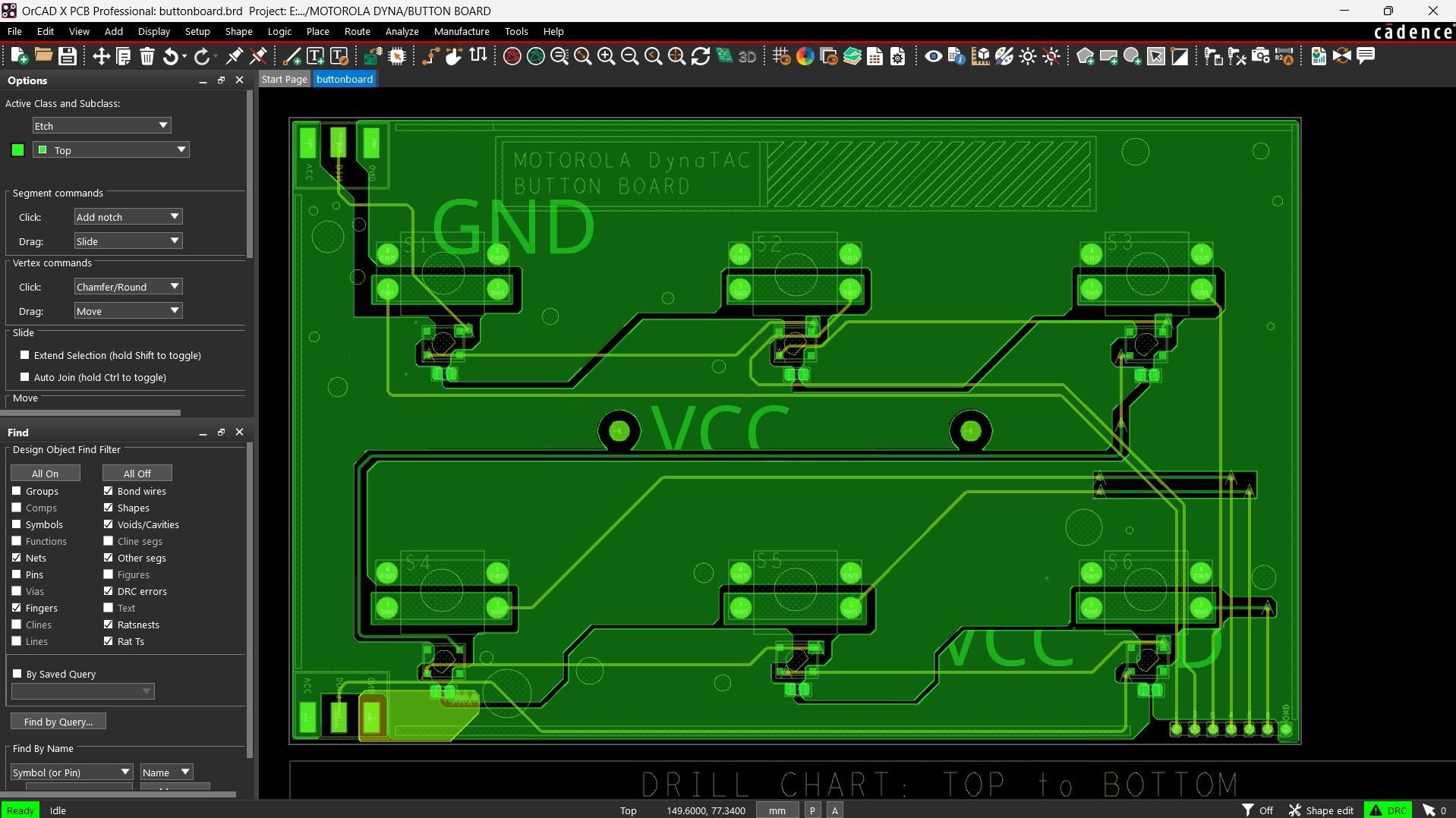Click the Fix pin icon
Screen dimensions: 1456x818
tap(235, 56)
